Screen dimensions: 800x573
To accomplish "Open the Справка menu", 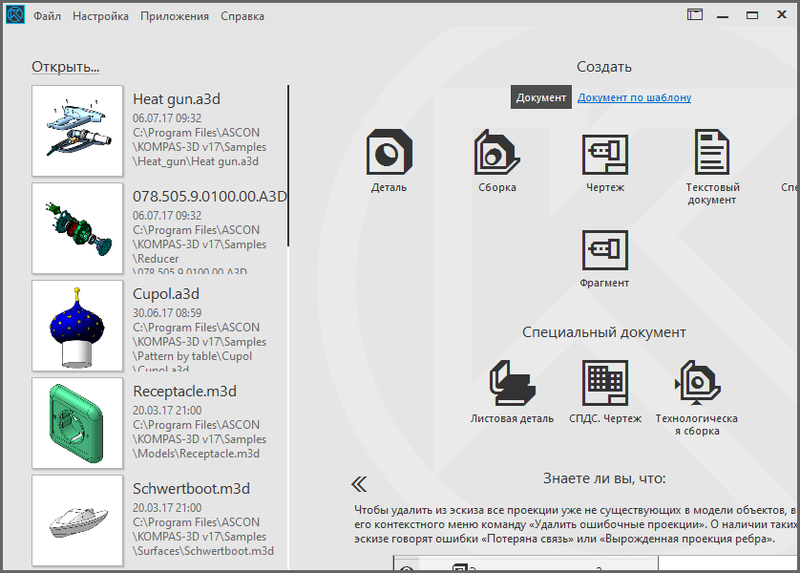I will (242, 16).
